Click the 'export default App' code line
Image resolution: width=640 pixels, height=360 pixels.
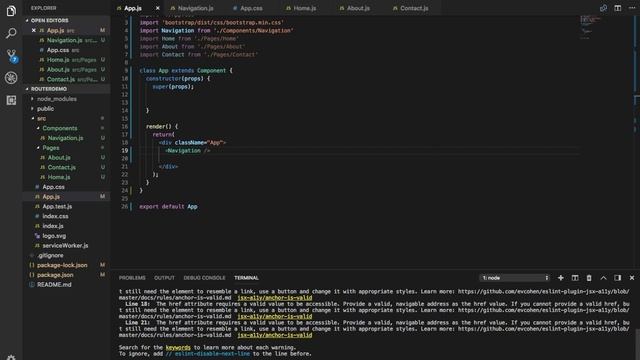168,207
